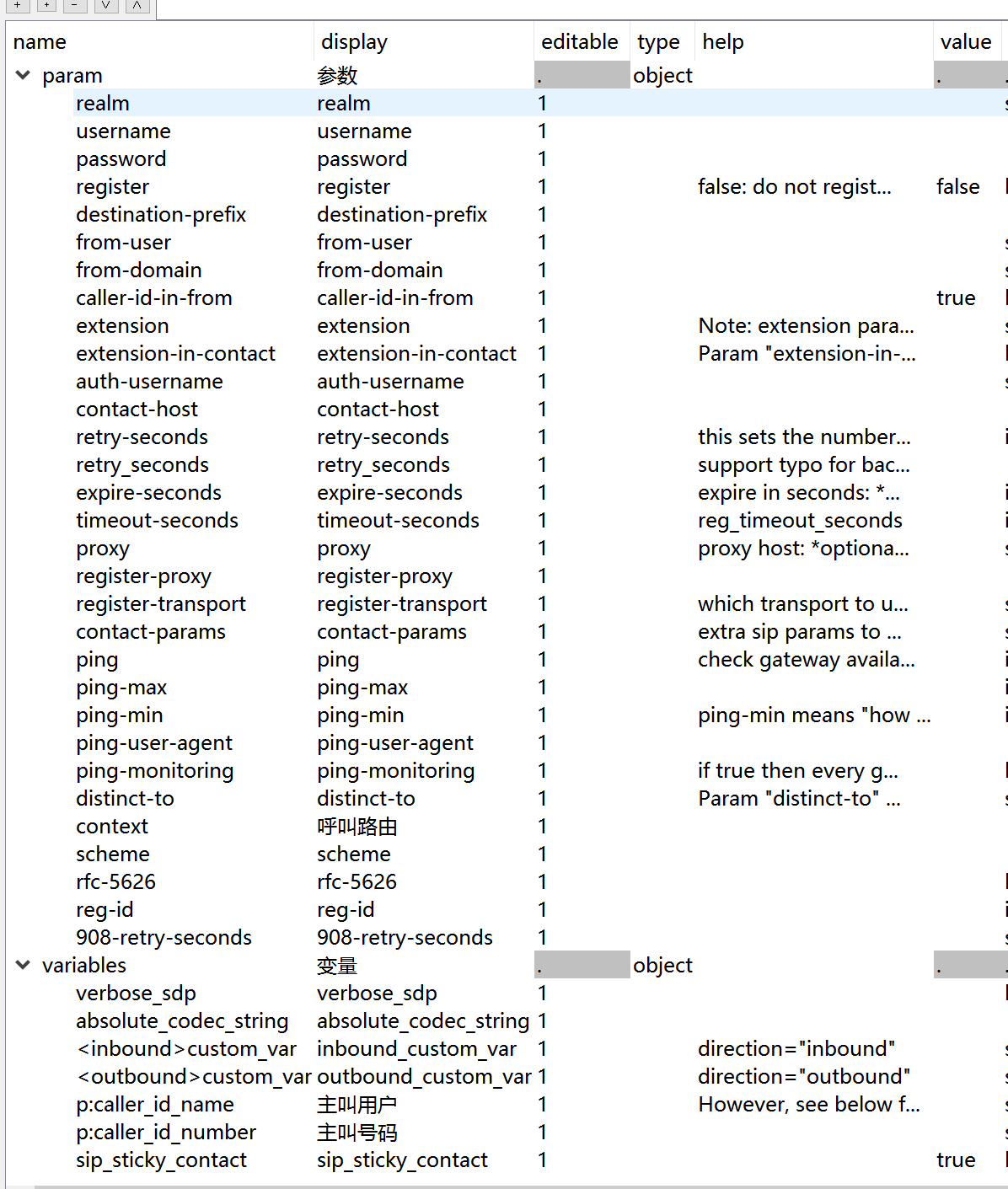The height and width of the screenshot is (1189, 1008).
Task: Click the object type cell for variables
Action: pos(662,966)
